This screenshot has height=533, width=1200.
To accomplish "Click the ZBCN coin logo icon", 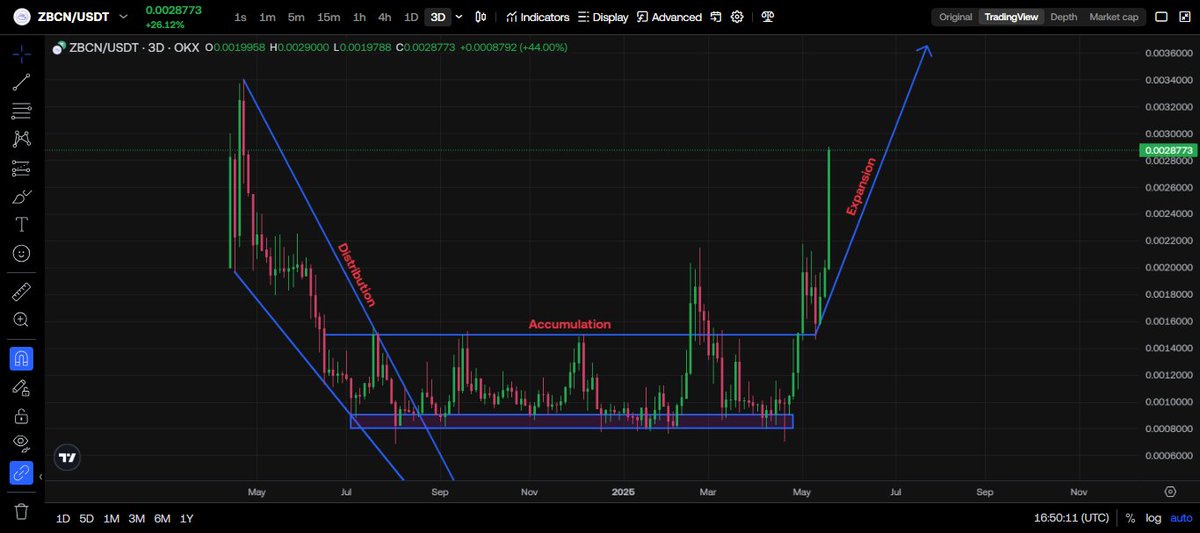I will point(21,16).
